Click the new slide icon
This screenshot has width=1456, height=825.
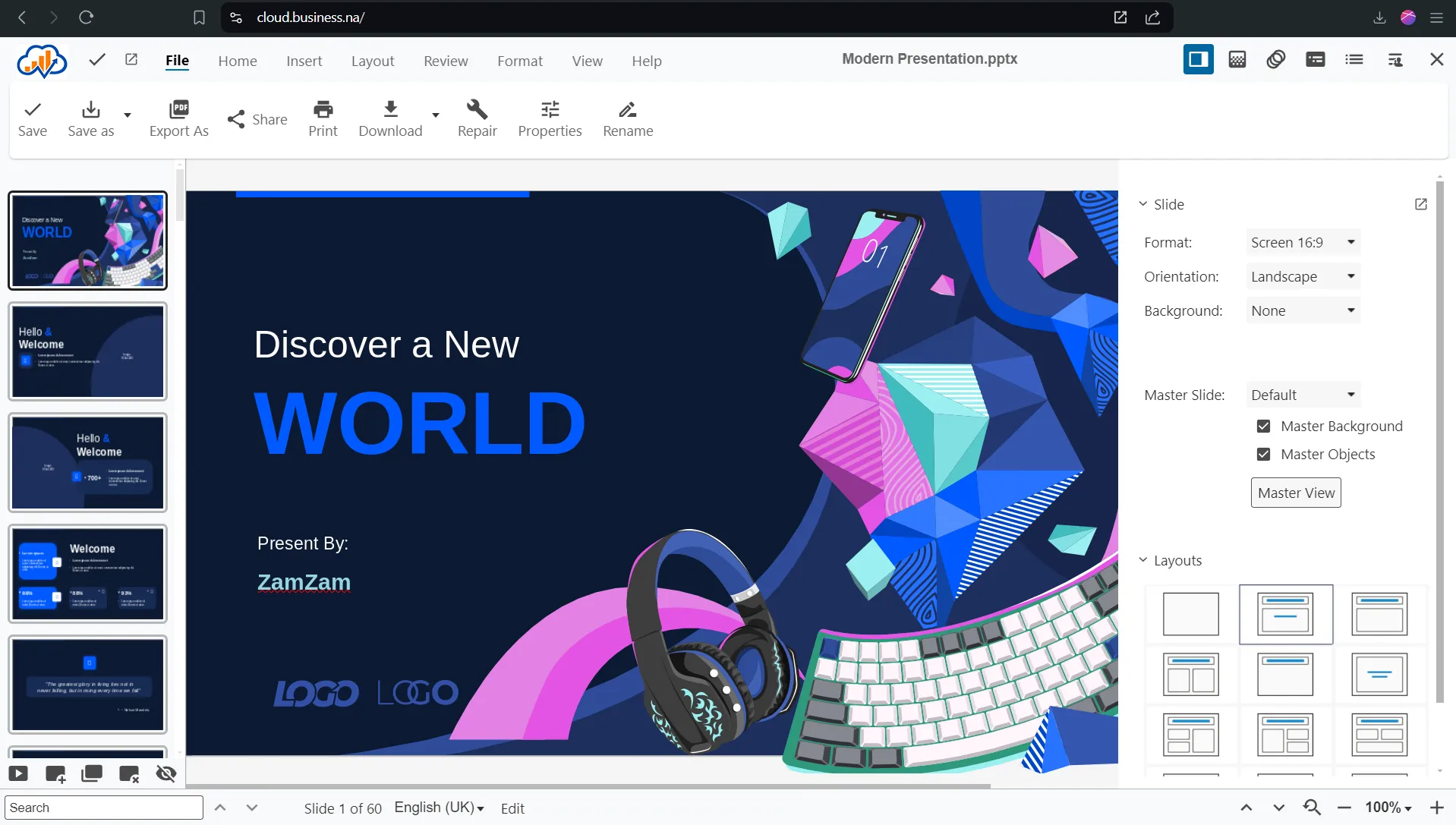[x=55, y=773]
